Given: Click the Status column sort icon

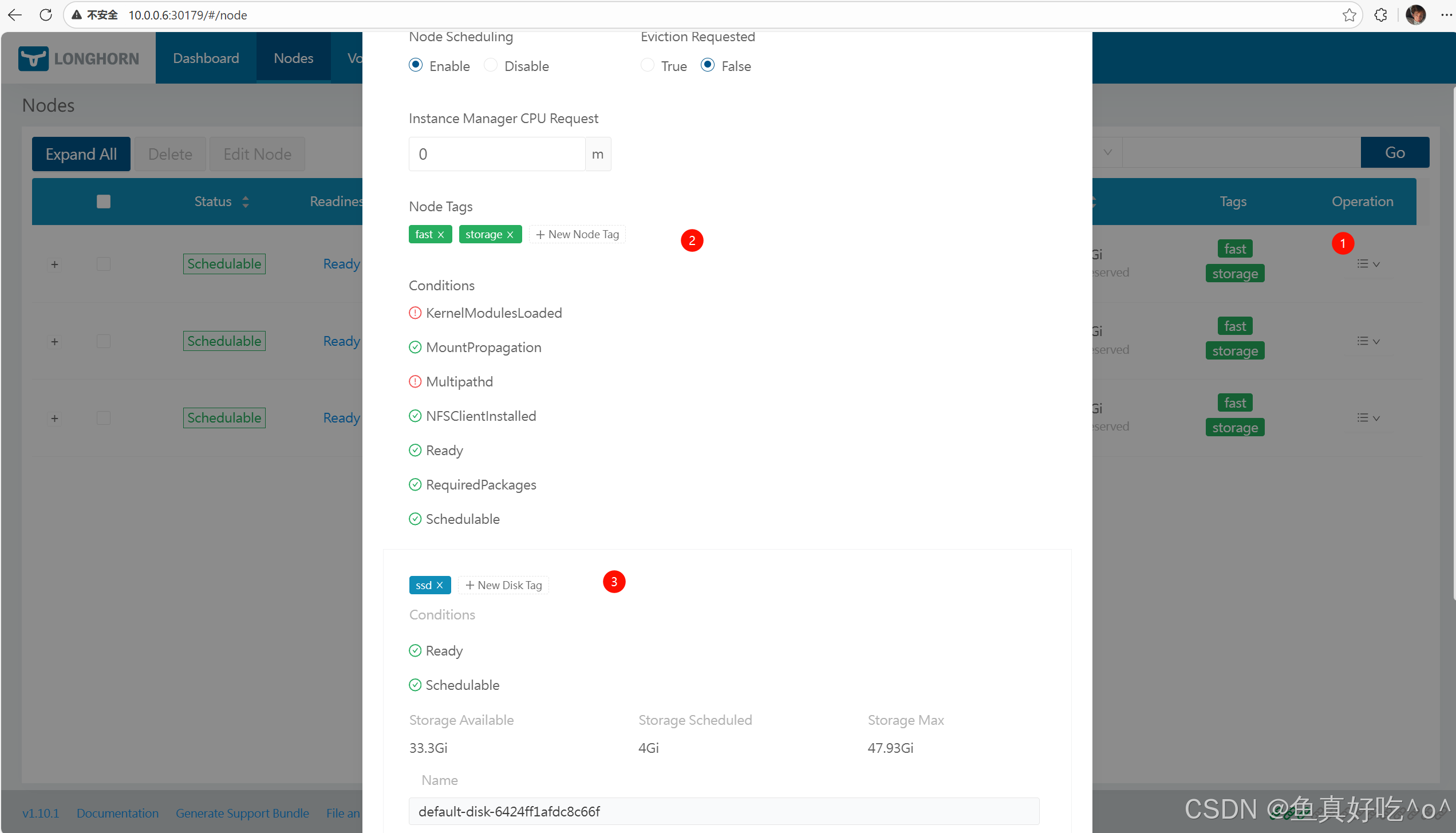Looking at the screenshot, I should (x=246, y=202).
